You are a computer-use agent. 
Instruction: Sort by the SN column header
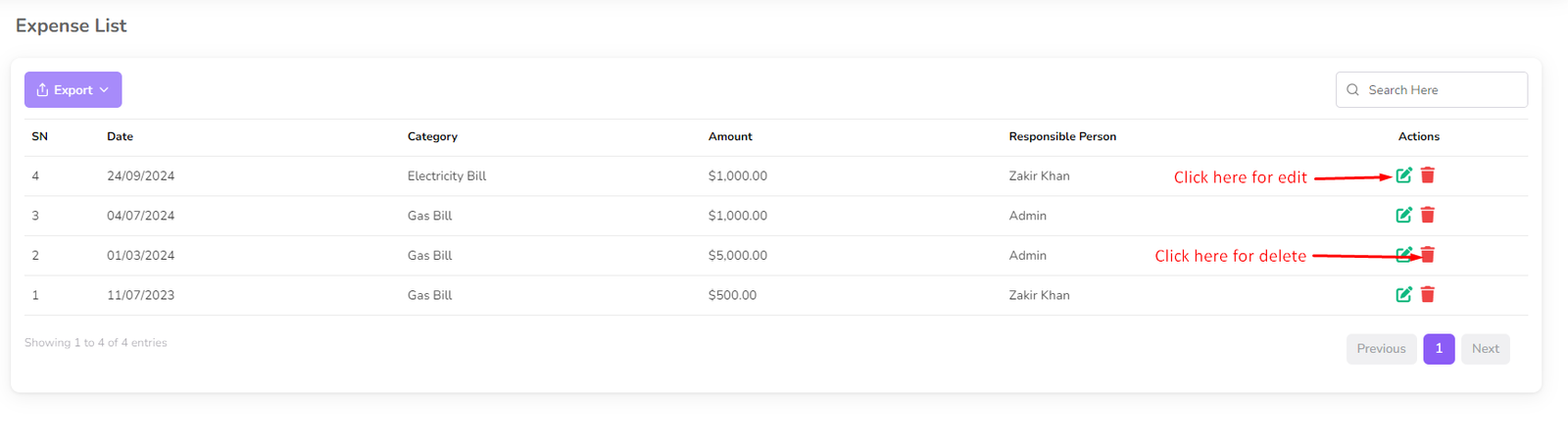coord(40,137)
